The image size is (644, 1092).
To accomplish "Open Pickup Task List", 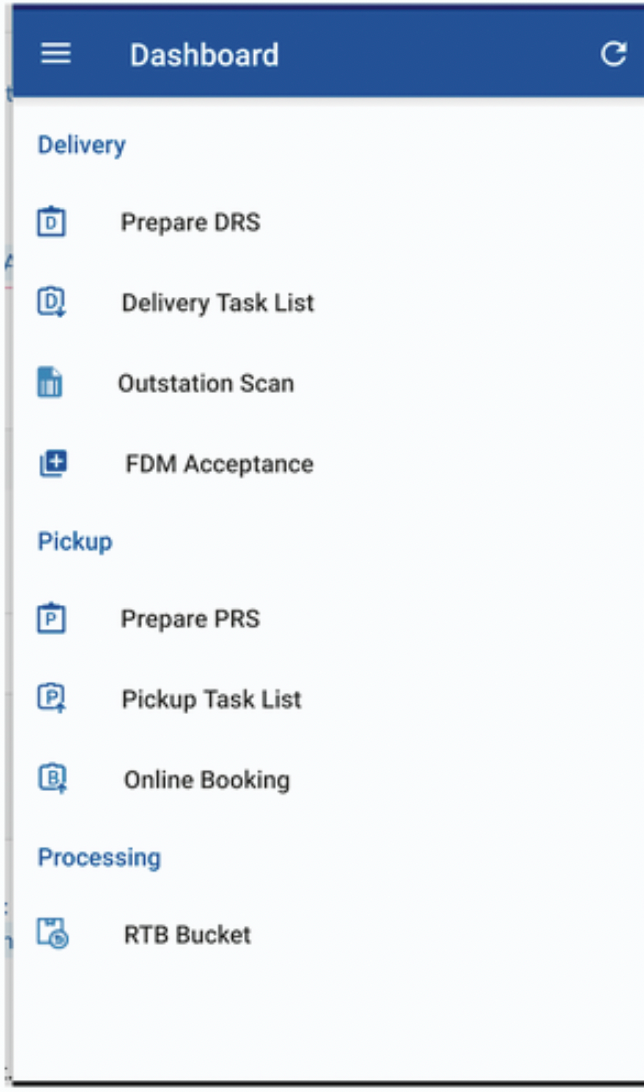I will [x=211, y=699].
